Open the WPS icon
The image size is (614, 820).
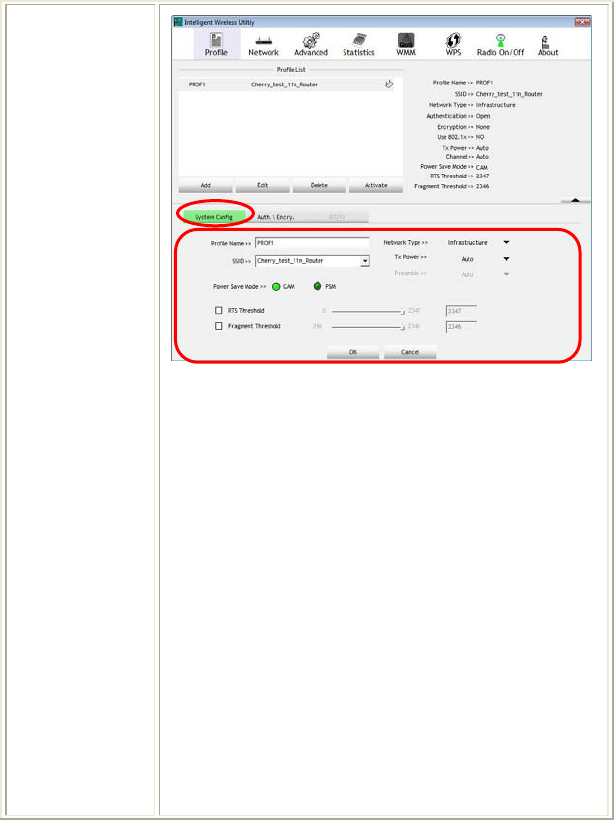[x=453, y=40]
